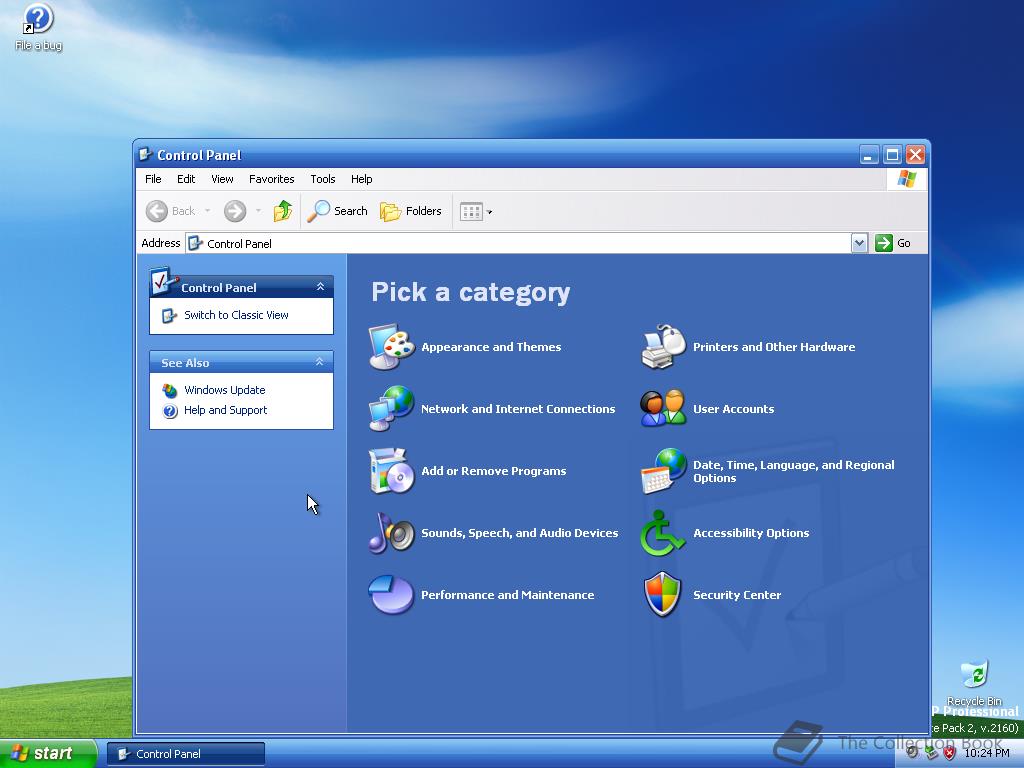
Task: Click the Control Panel icon in title bar
Action: pos(146,155)
